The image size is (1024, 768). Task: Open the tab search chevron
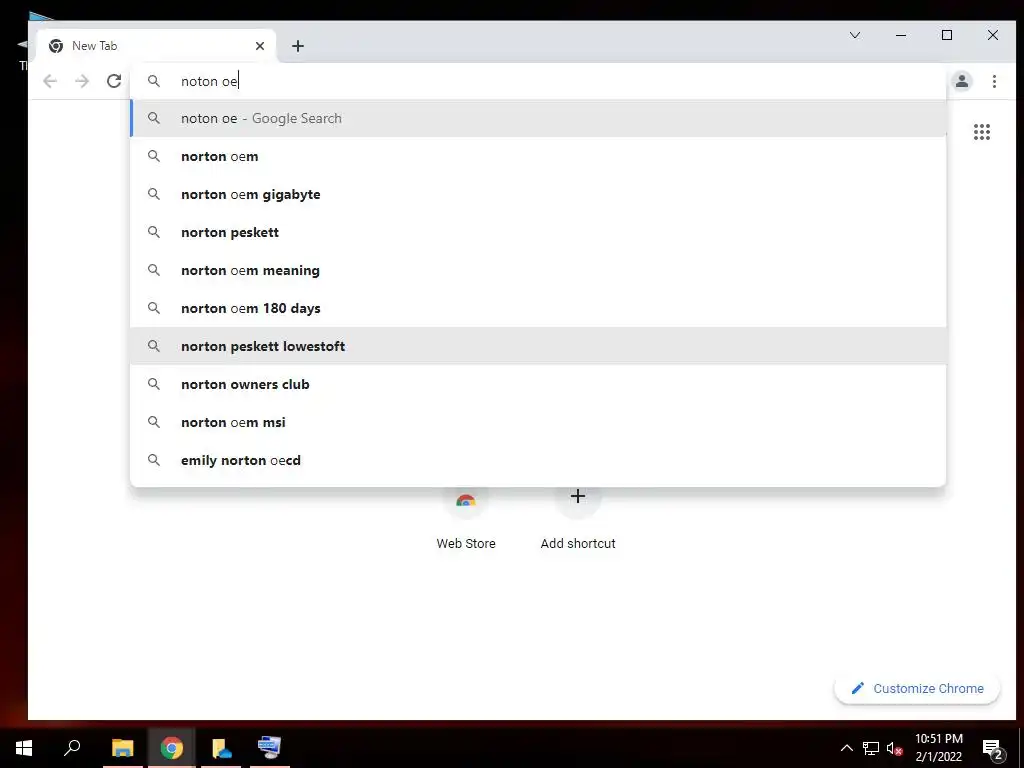click(855, 35)
